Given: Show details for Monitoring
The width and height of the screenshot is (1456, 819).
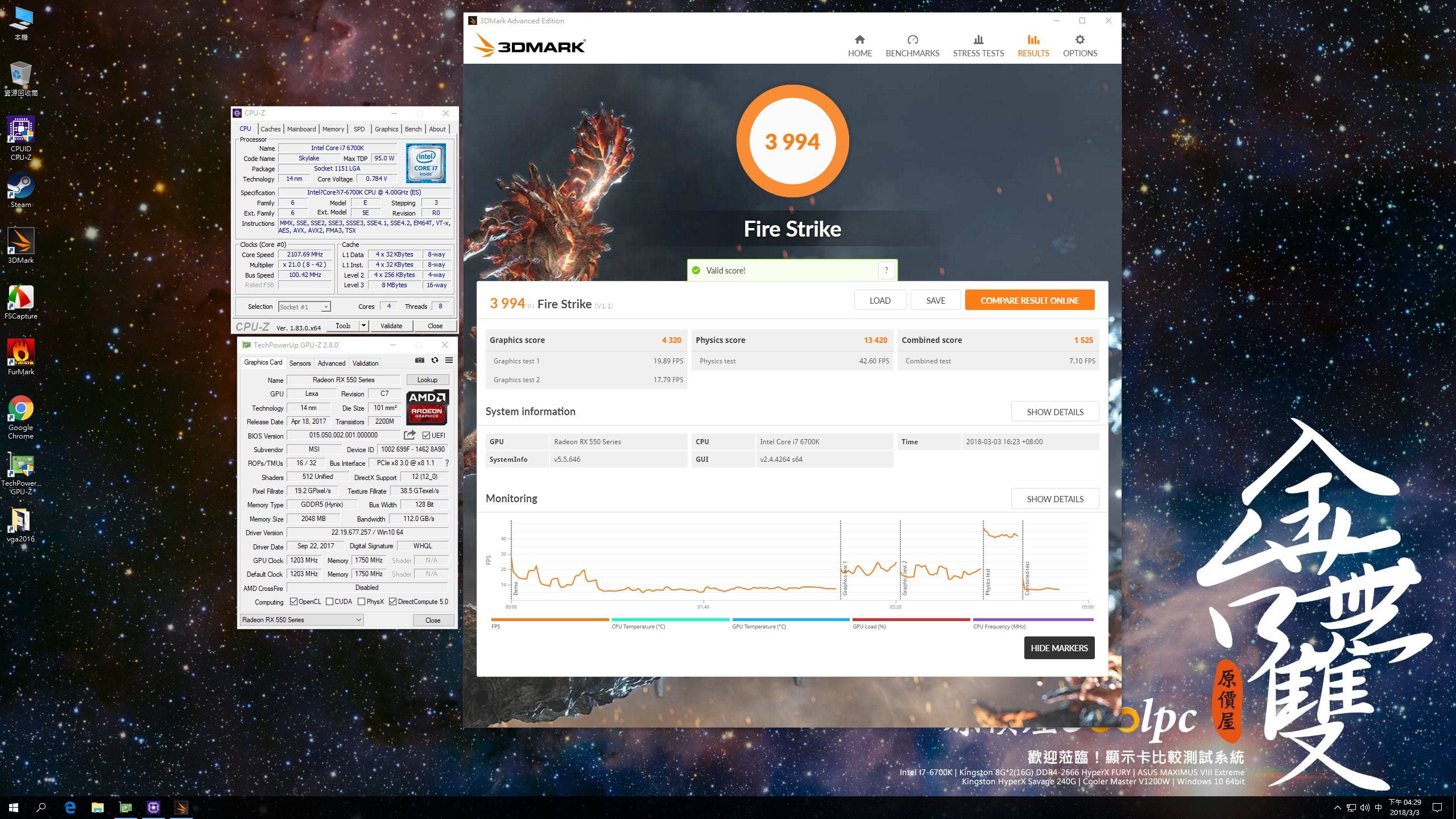Looking at the screenshot, I should click(x=1054, y=499).
